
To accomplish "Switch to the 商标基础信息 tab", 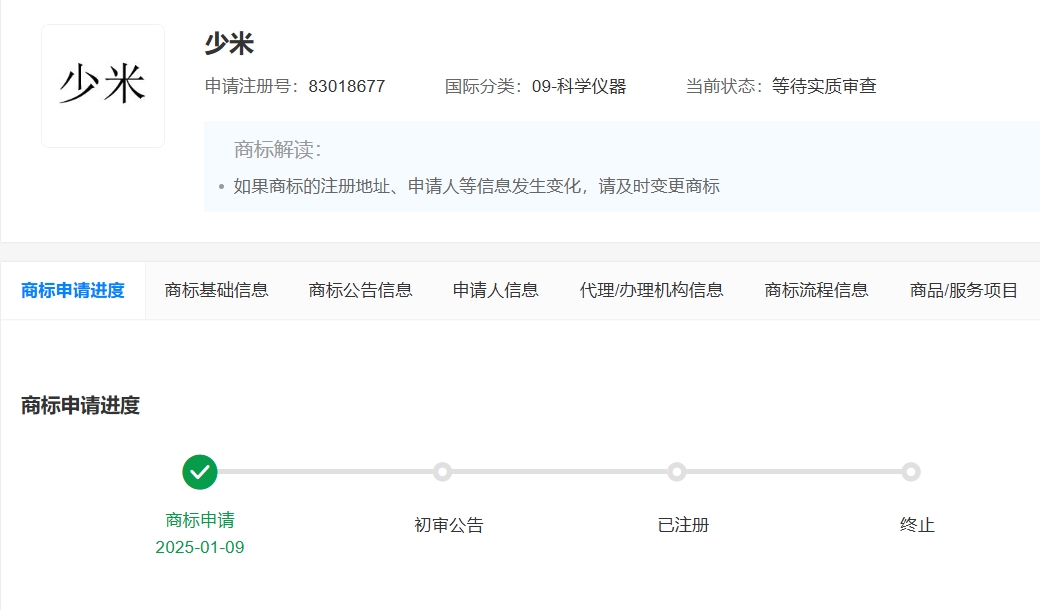I will [x=216, y=290].
